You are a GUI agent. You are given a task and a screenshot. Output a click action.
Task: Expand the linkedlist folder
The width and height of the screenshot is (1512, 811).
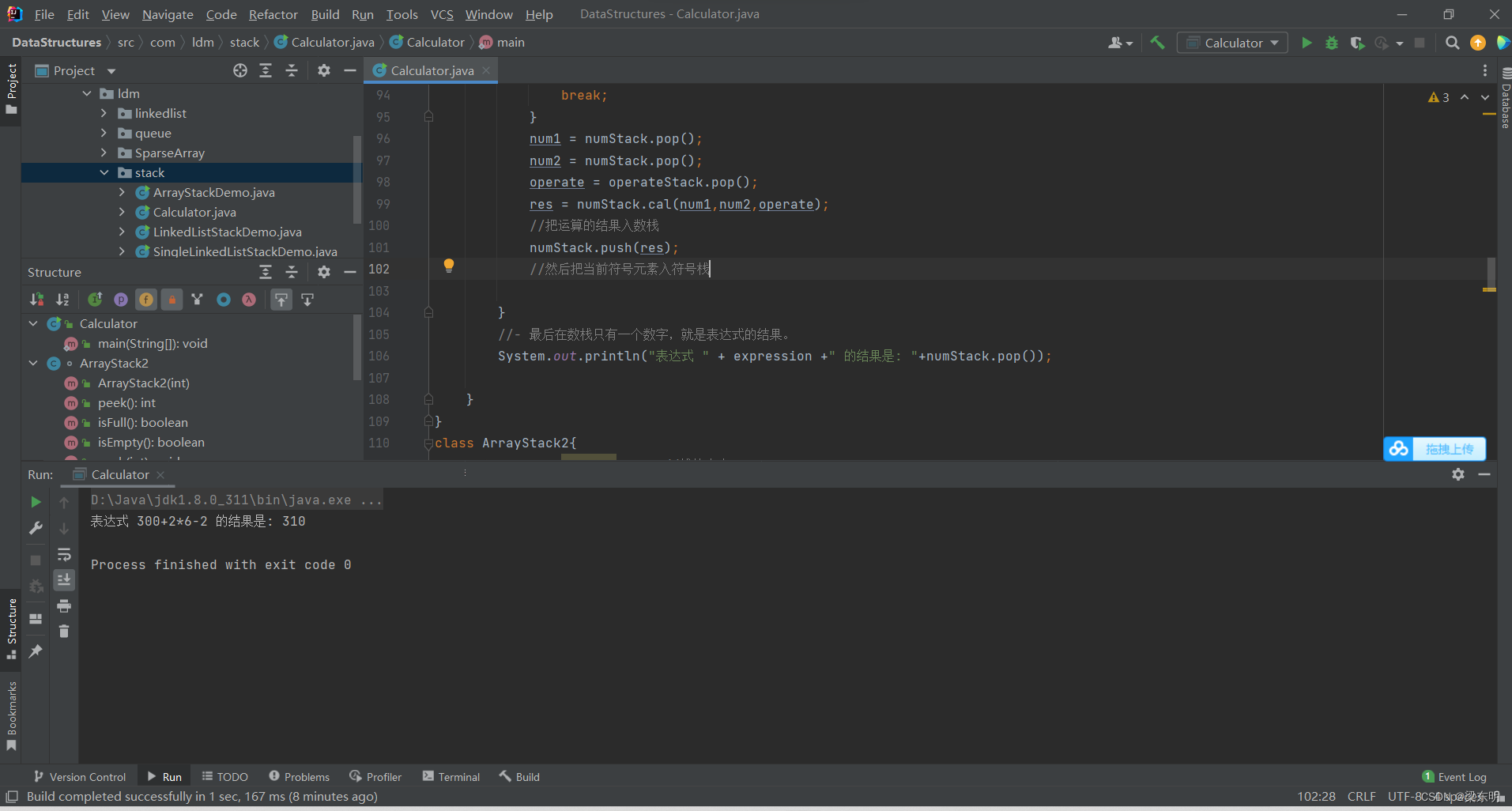pos(104,113)
